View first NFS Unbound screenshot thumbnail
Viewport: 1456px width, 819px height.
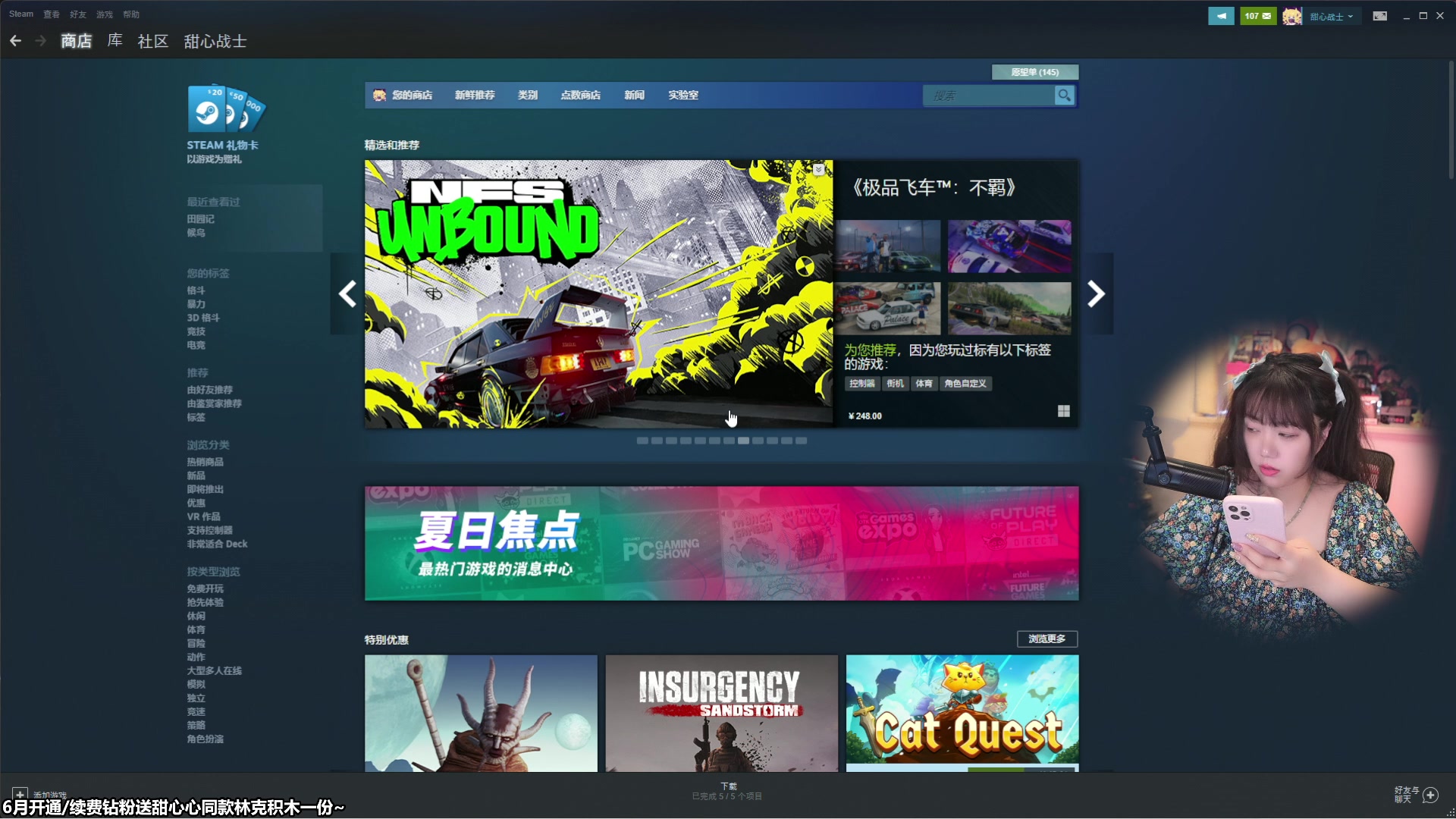pyautogui.click(x=888, y=246)
